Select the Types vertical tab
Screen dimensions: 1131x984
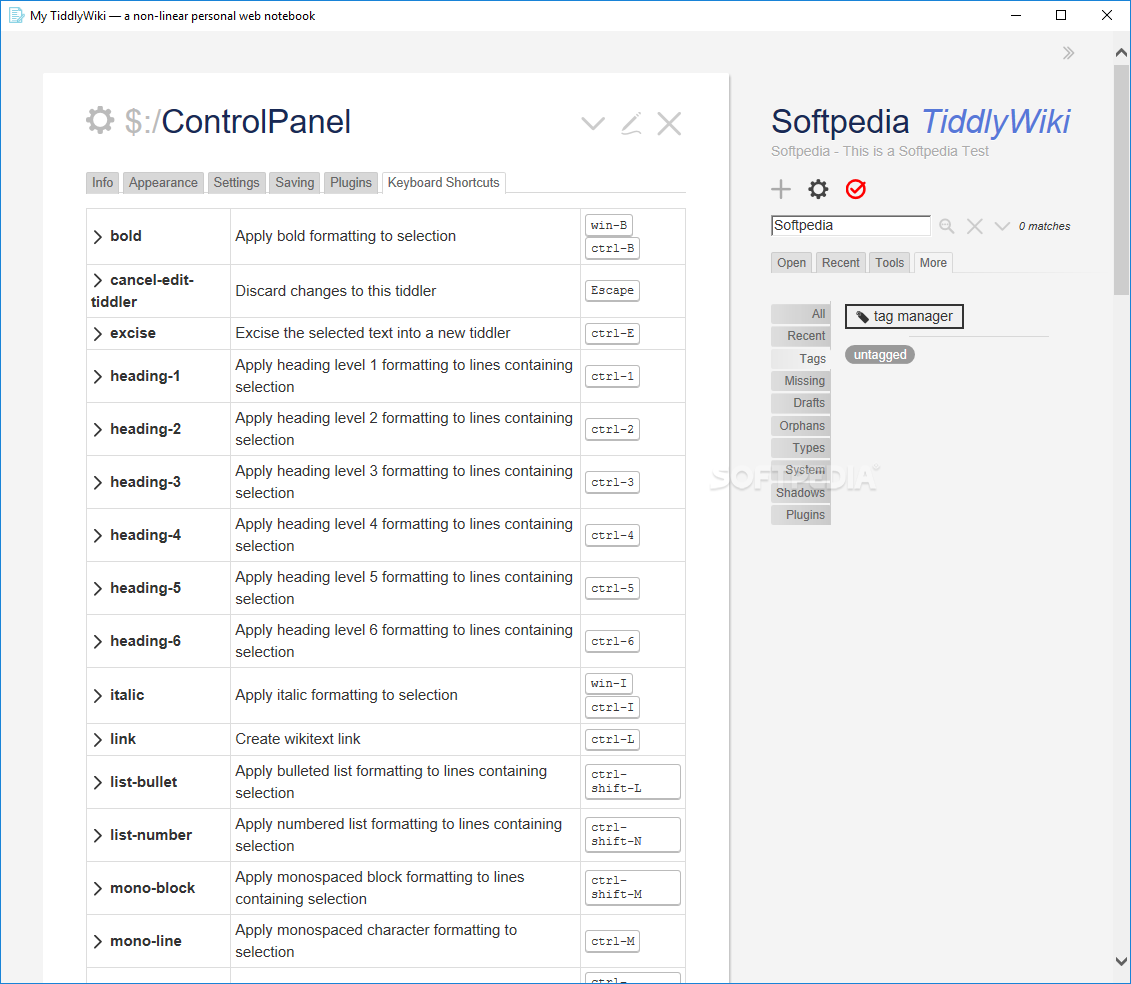coord(801,448)
